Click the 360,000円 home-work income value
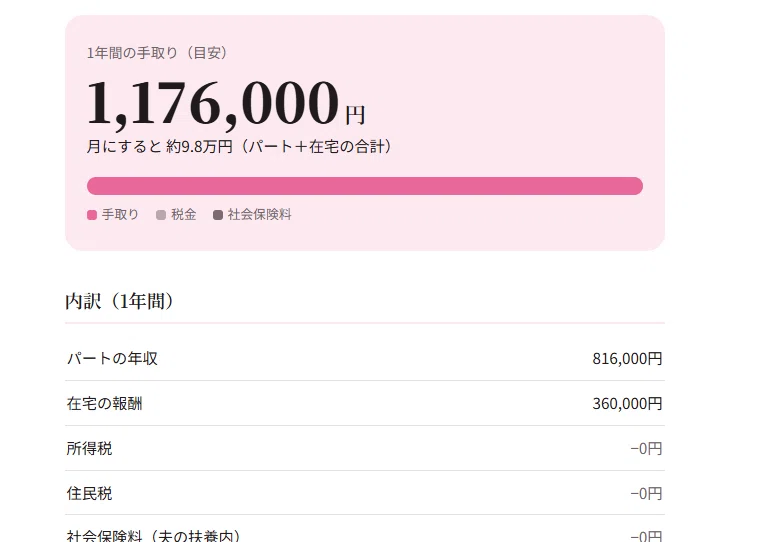 point(627,404)
